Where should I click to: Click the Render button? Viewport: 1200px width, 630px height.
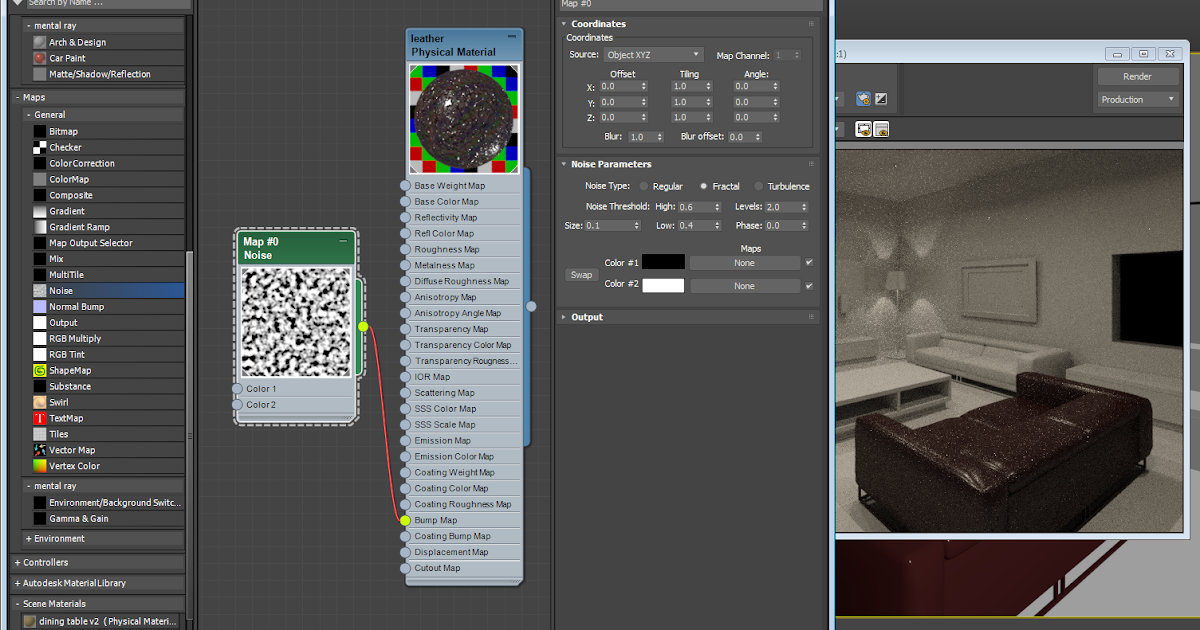pyautogui.click(x=1138, y=76)
